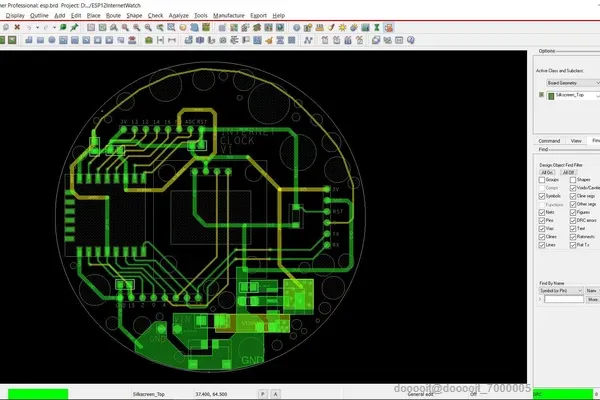Toggle the Vias checkbox off
Screen dimensions: 600x400
542,229
